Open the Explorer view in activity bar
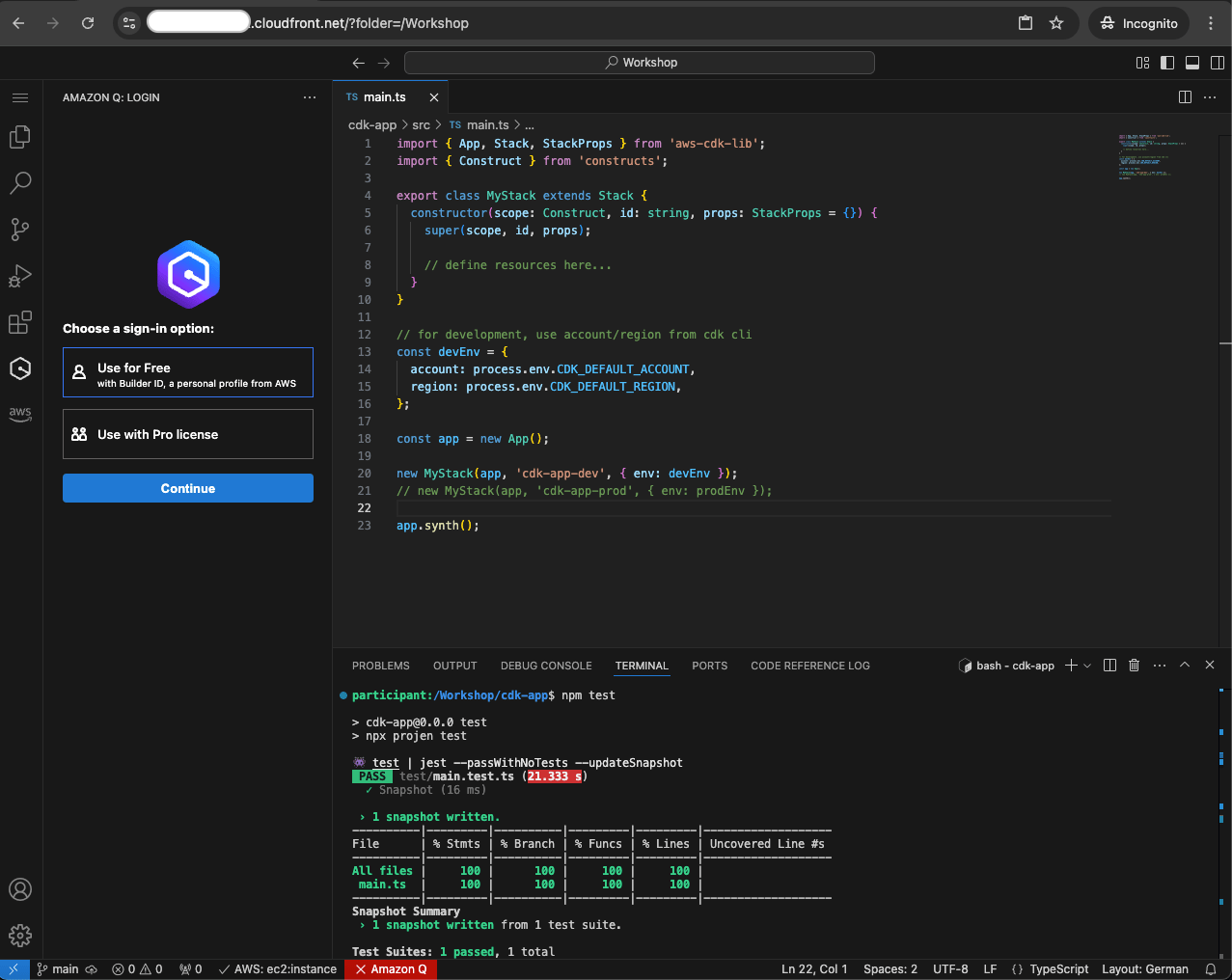 point(20,137)
